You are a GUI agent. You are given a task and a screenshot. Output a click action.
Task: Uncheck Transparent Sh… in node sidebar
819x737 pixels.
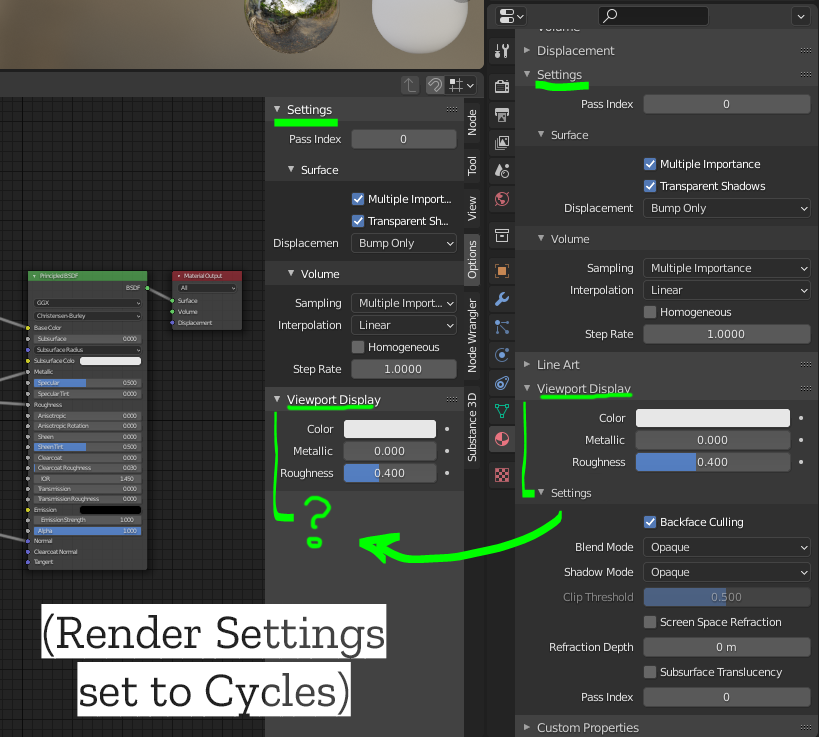click(x=358, y=221)
